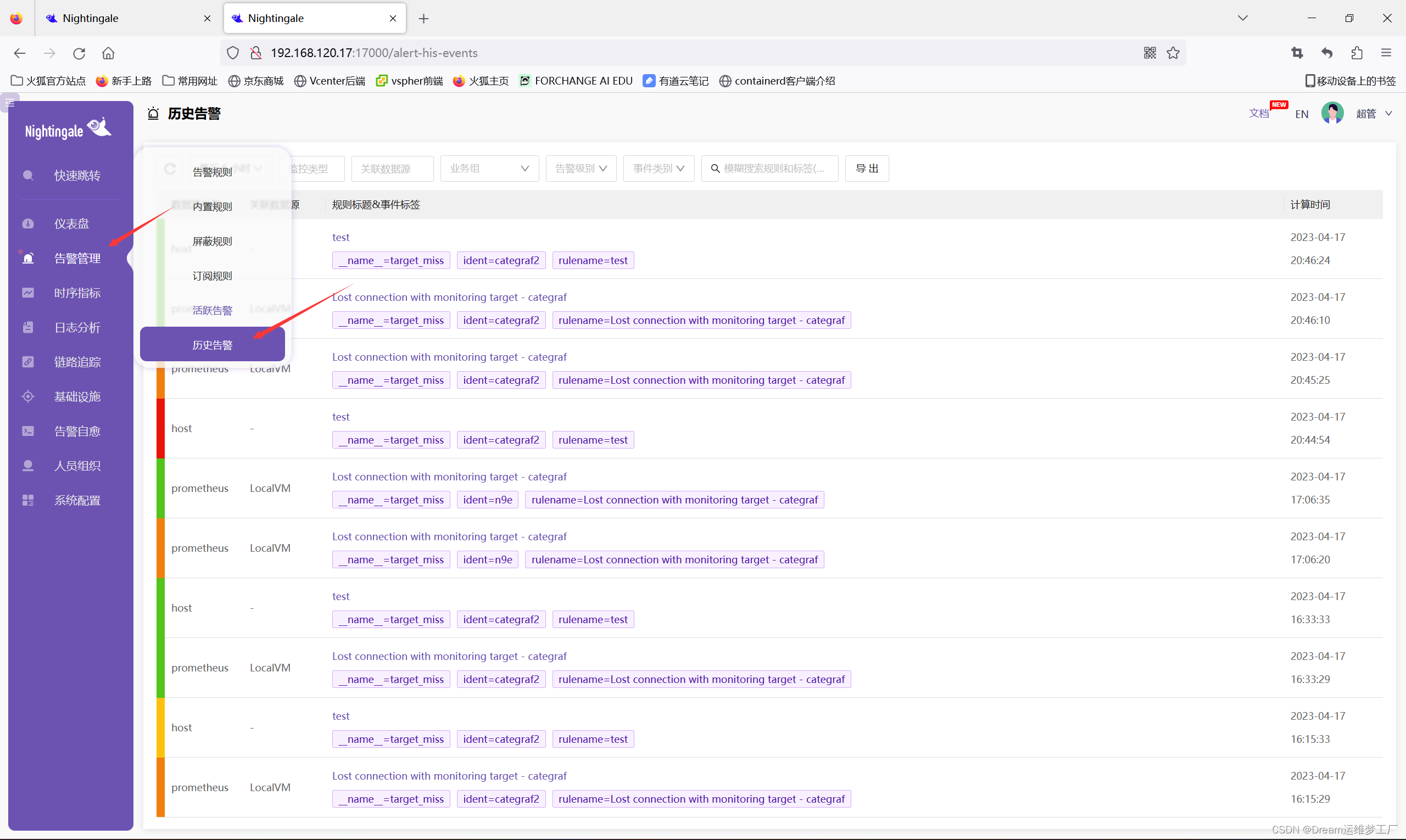Click the dashboard icon in the sidebar
Viewport: 1406px width, 840px height.
(28, 223)
